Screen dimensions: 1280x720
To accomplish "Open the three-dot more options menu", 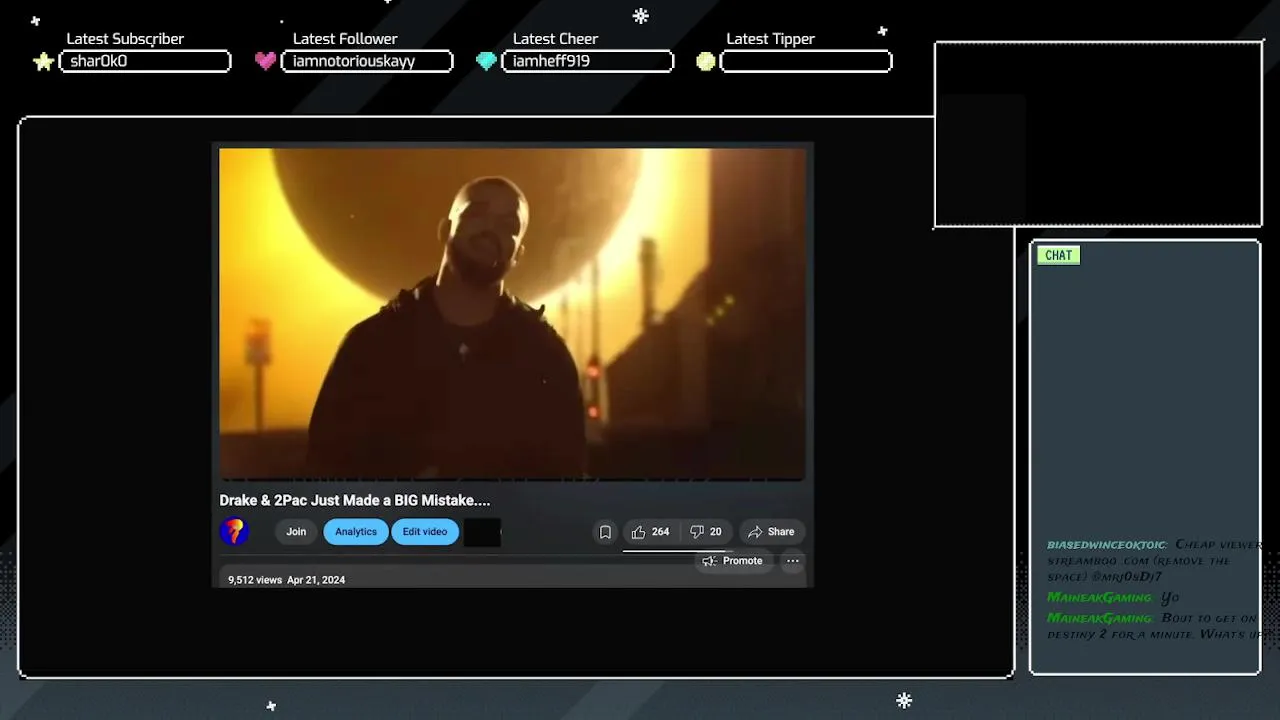I will [793, 561].
